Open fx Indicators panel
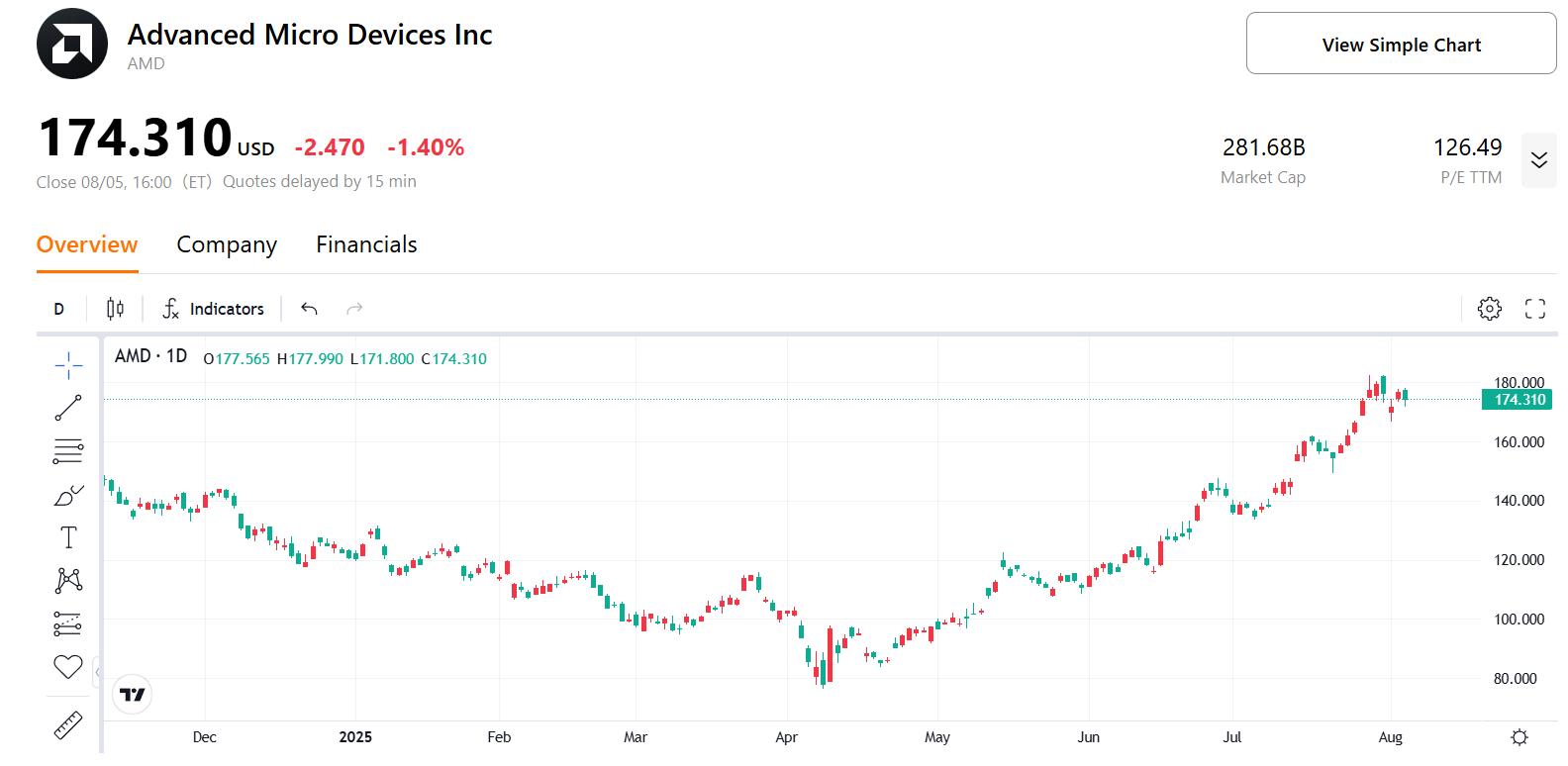The height and width of the screenshot is (766, 1568). coord(211,308)
